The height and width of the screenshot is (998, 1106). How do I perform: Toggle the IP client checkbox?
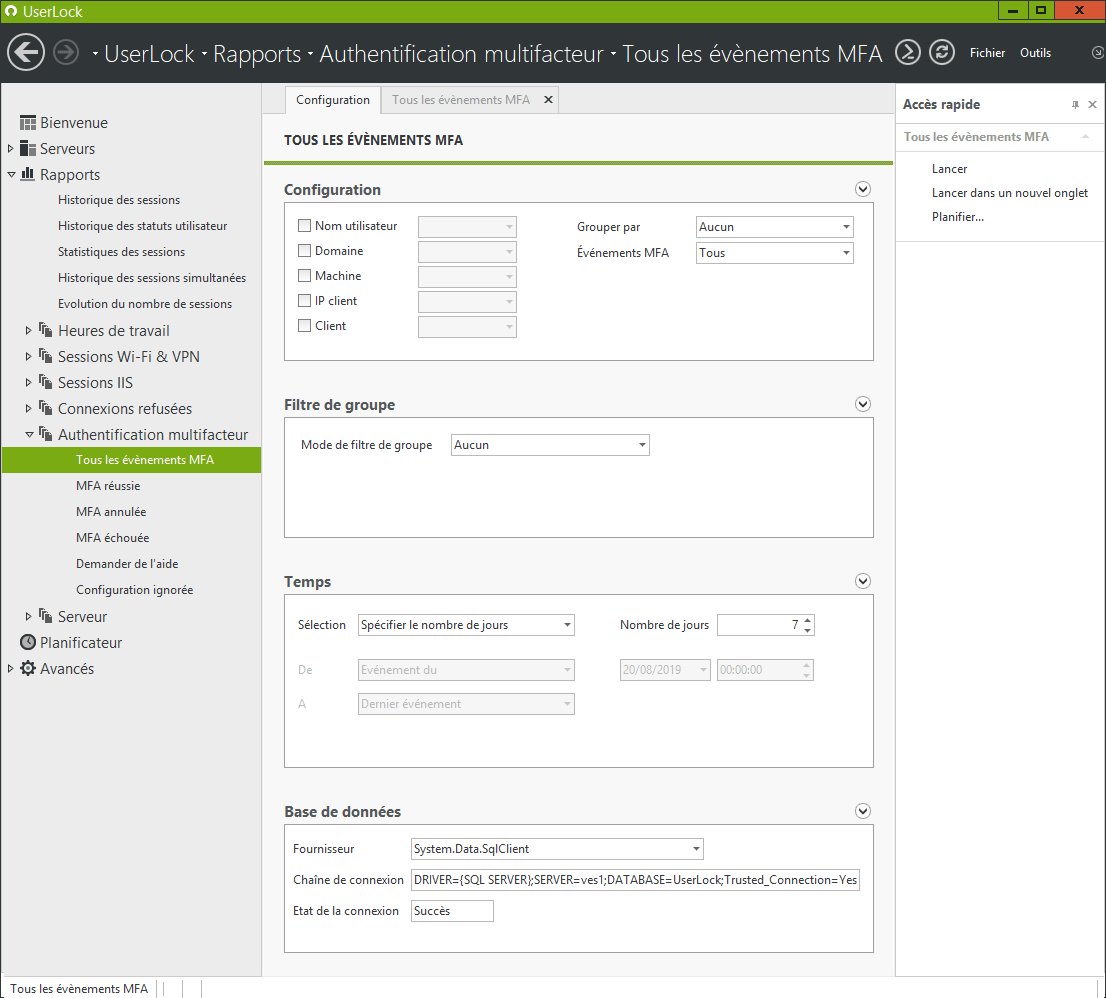(x=305, y=300)
